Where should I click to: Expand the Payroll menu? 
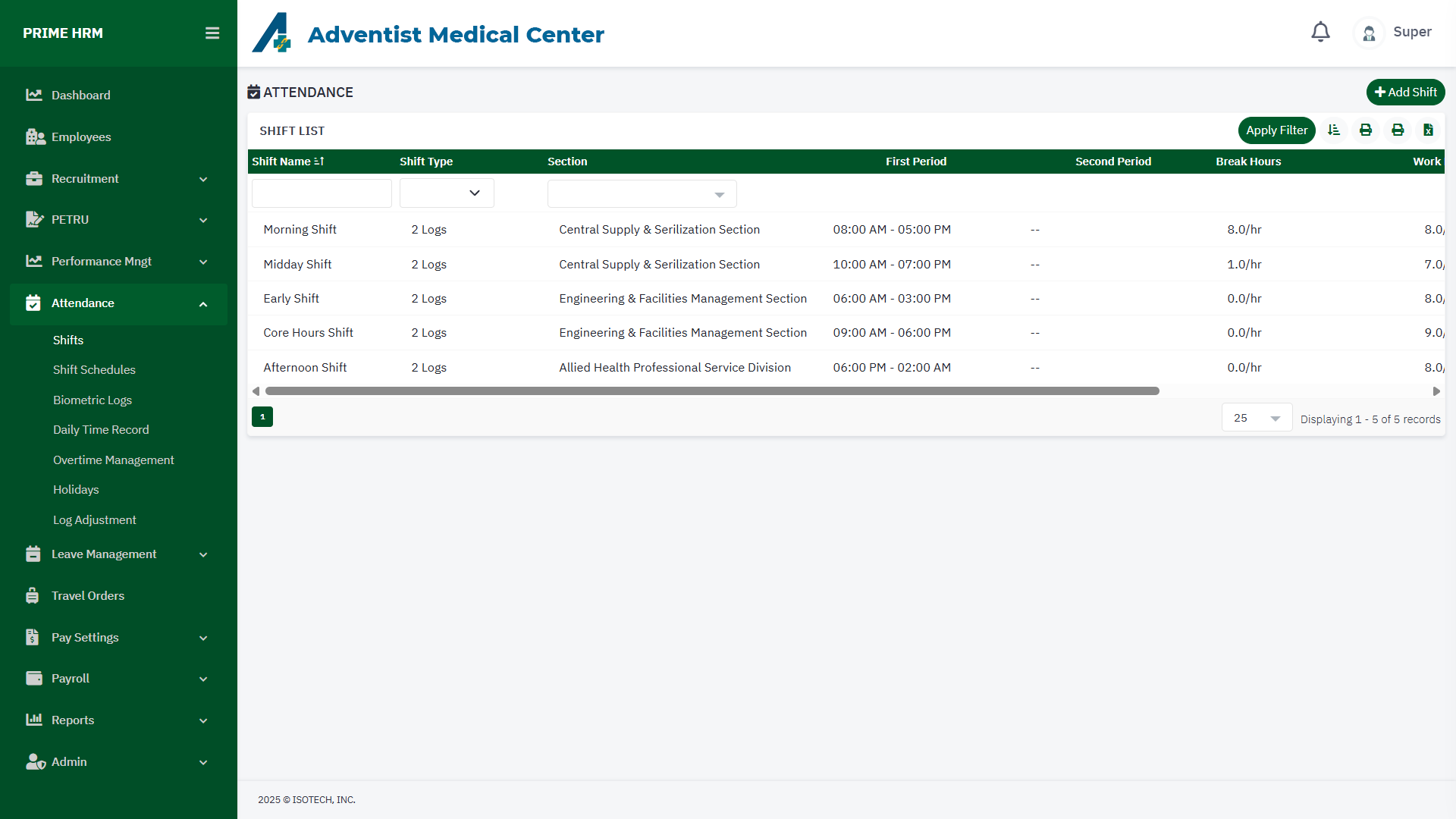coord(202,679)
